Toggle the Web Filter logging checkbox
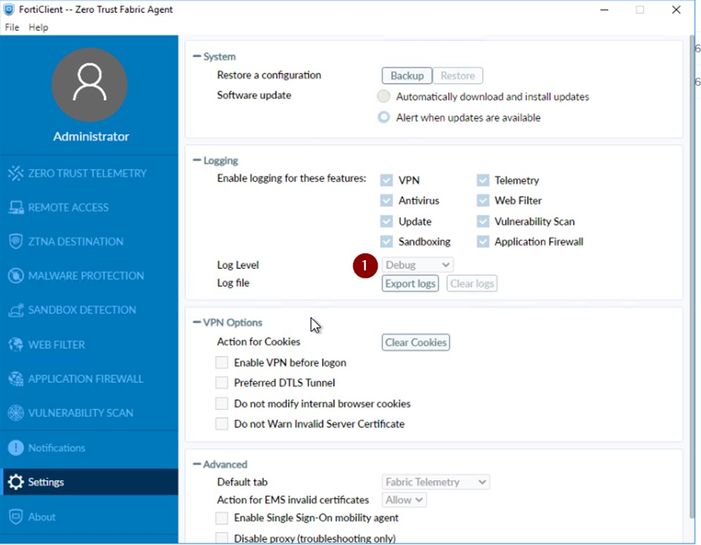Screen dimensions: 701x545 coord(483,200)
